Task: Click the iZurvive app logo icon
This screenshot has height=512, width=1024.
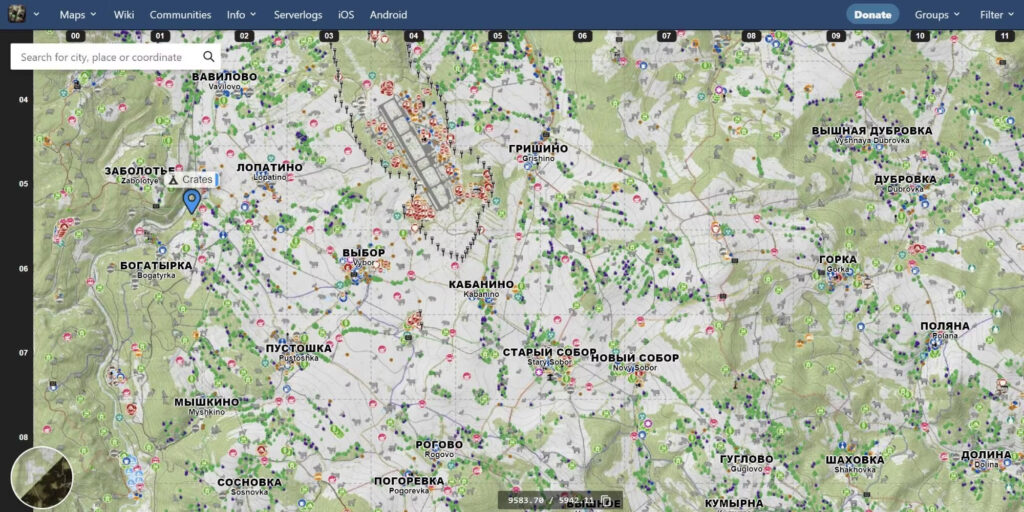Action: (15, 15)
